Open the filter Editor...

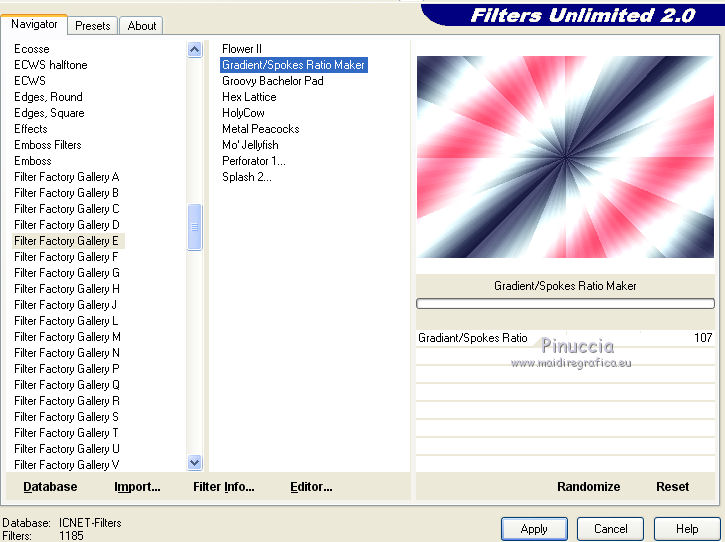[311, 487]
